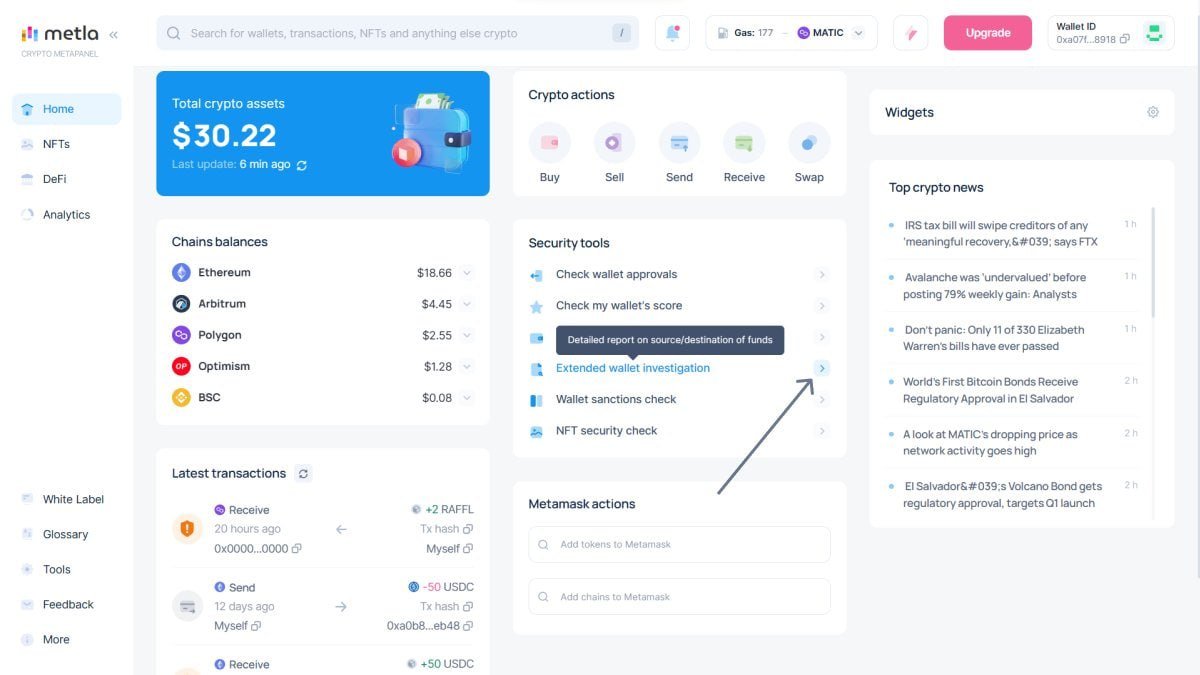Click the Upgrade button
This screenshot has width=1200, height=675.
[x=988, y=33]
